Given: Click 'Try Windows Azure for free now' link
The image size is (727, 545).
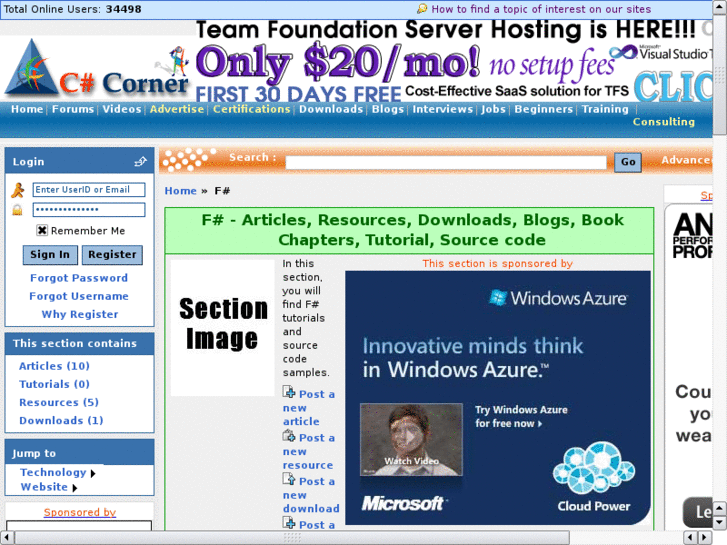Looking at the screenshot, I should (x=521, y=417).
